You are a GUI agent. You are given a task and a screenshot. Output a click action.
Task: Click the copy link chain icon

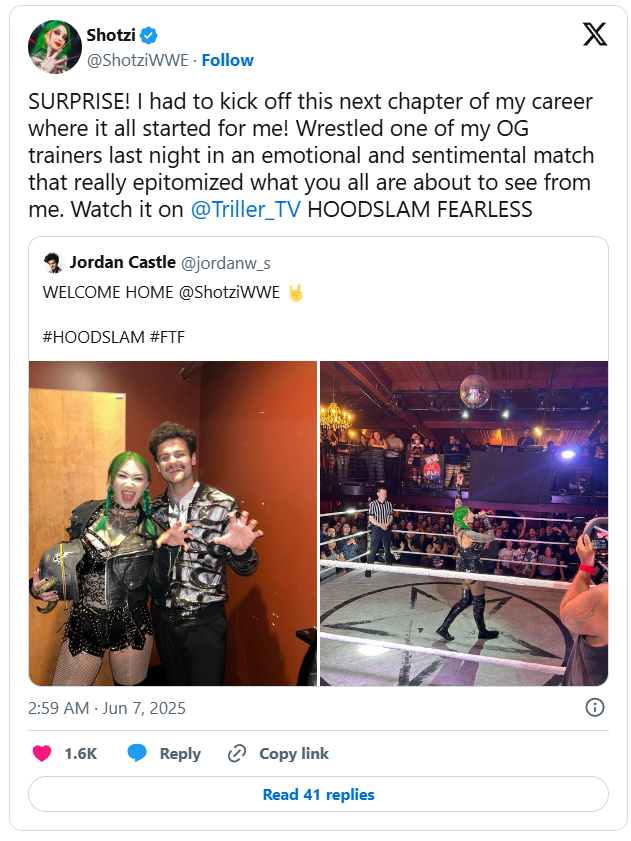click(x=237, y=753)
